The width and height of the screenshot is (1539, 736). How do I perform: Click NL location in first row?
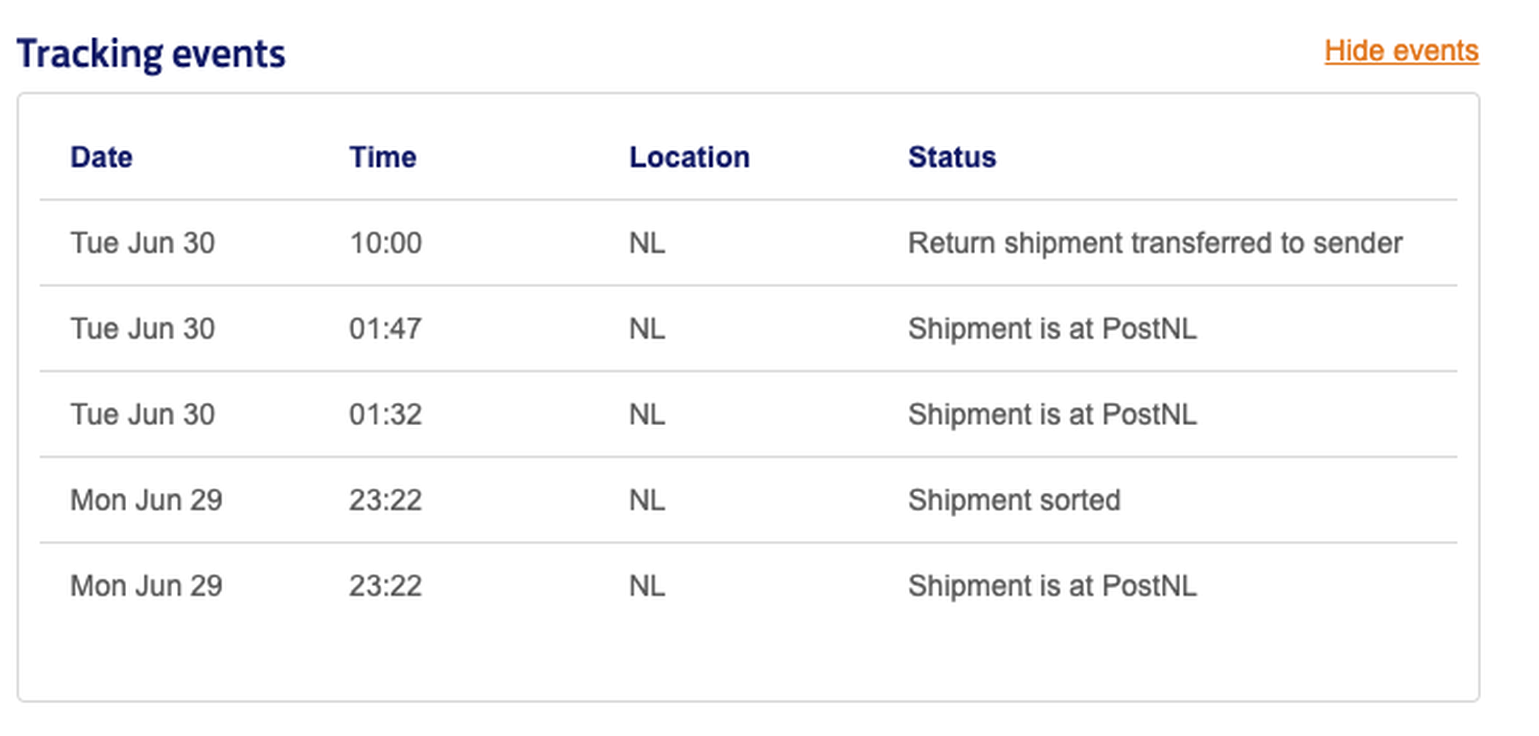tap(647, 243)
